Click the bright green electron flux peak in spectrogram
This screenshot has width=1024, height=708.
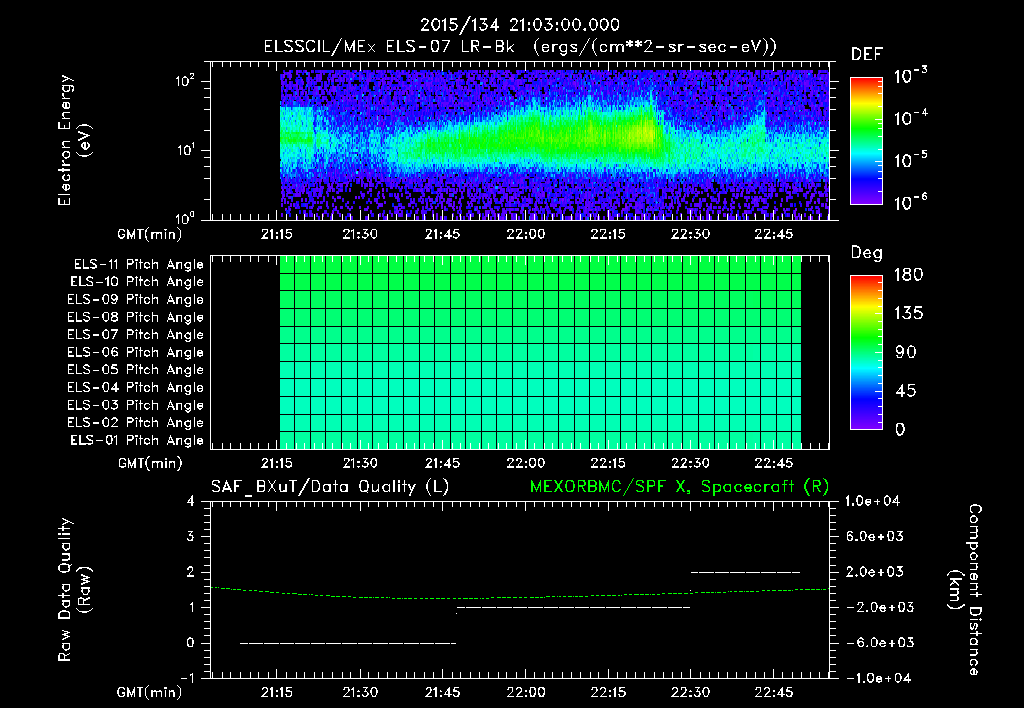(643, 133)
